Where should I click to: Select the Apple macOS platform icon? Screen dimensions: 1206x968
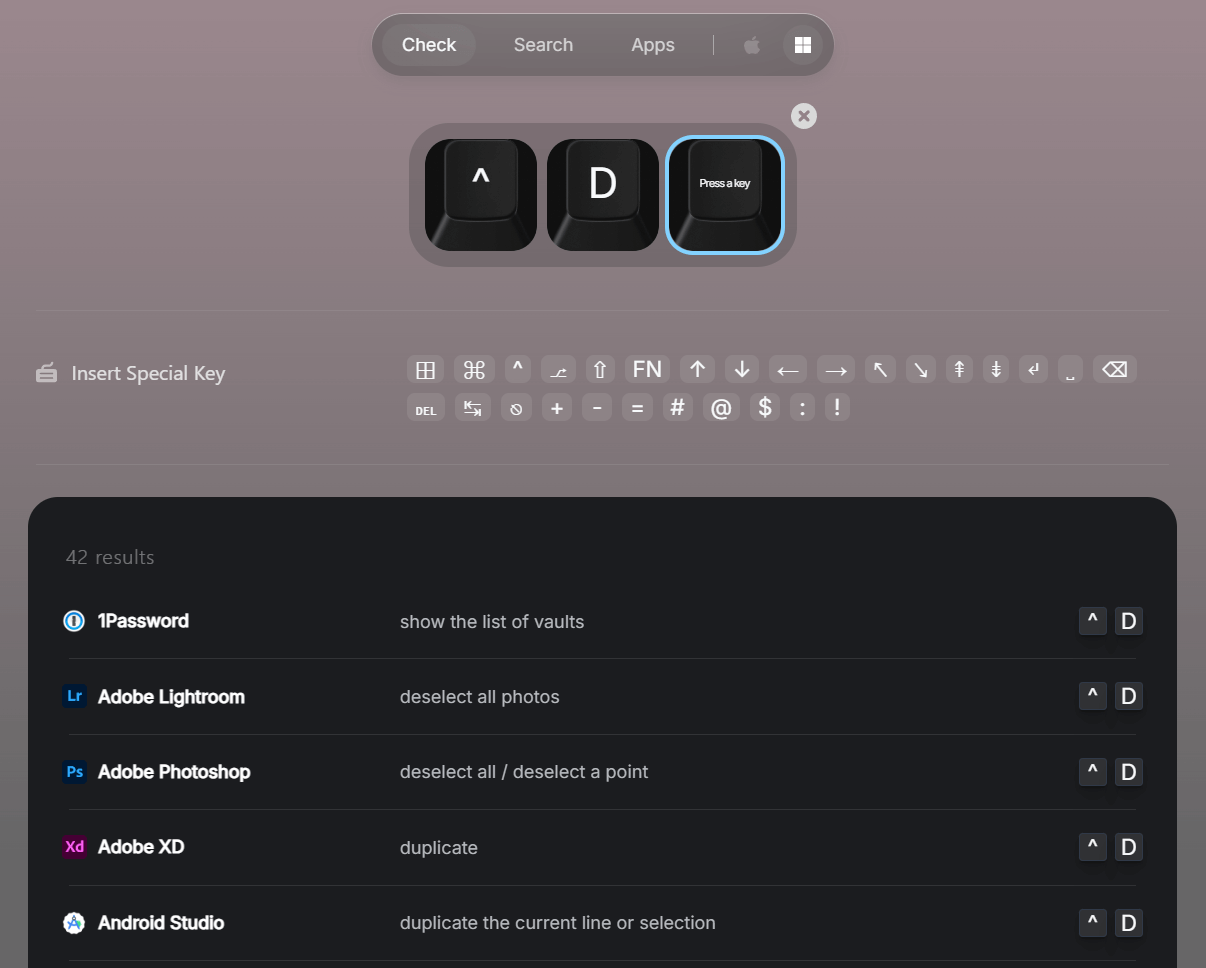pyautogui.click(x=752, y=45)
